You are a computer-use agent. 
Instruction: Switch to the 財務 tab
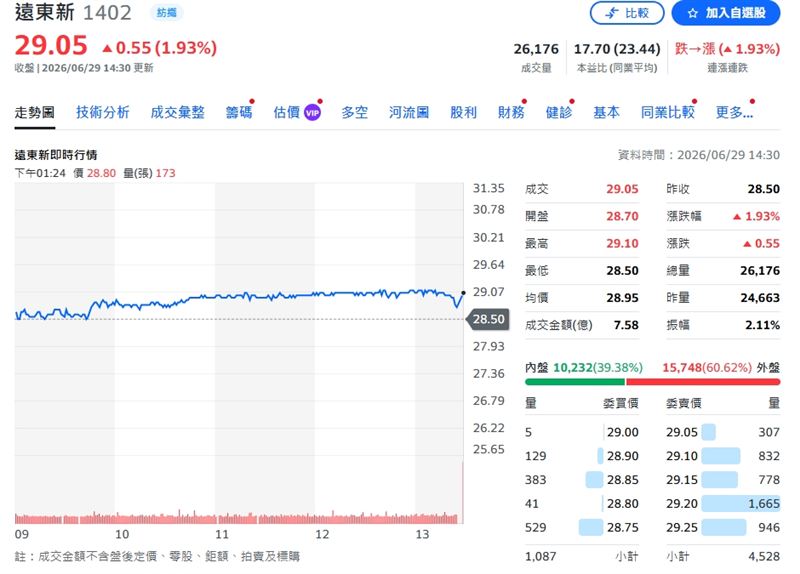coord(511,112)
